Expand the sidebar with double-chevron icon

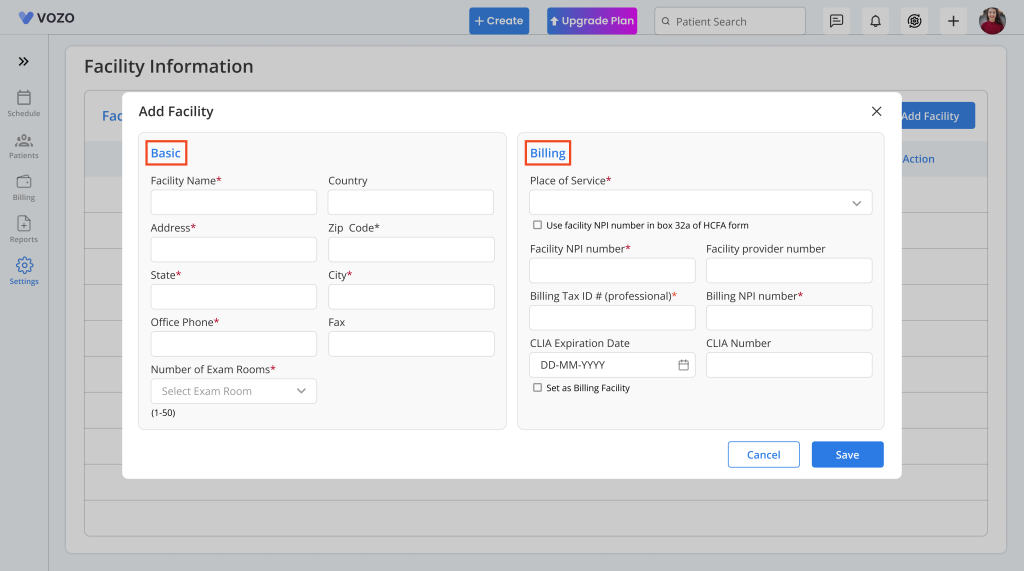tap(24, 62)
